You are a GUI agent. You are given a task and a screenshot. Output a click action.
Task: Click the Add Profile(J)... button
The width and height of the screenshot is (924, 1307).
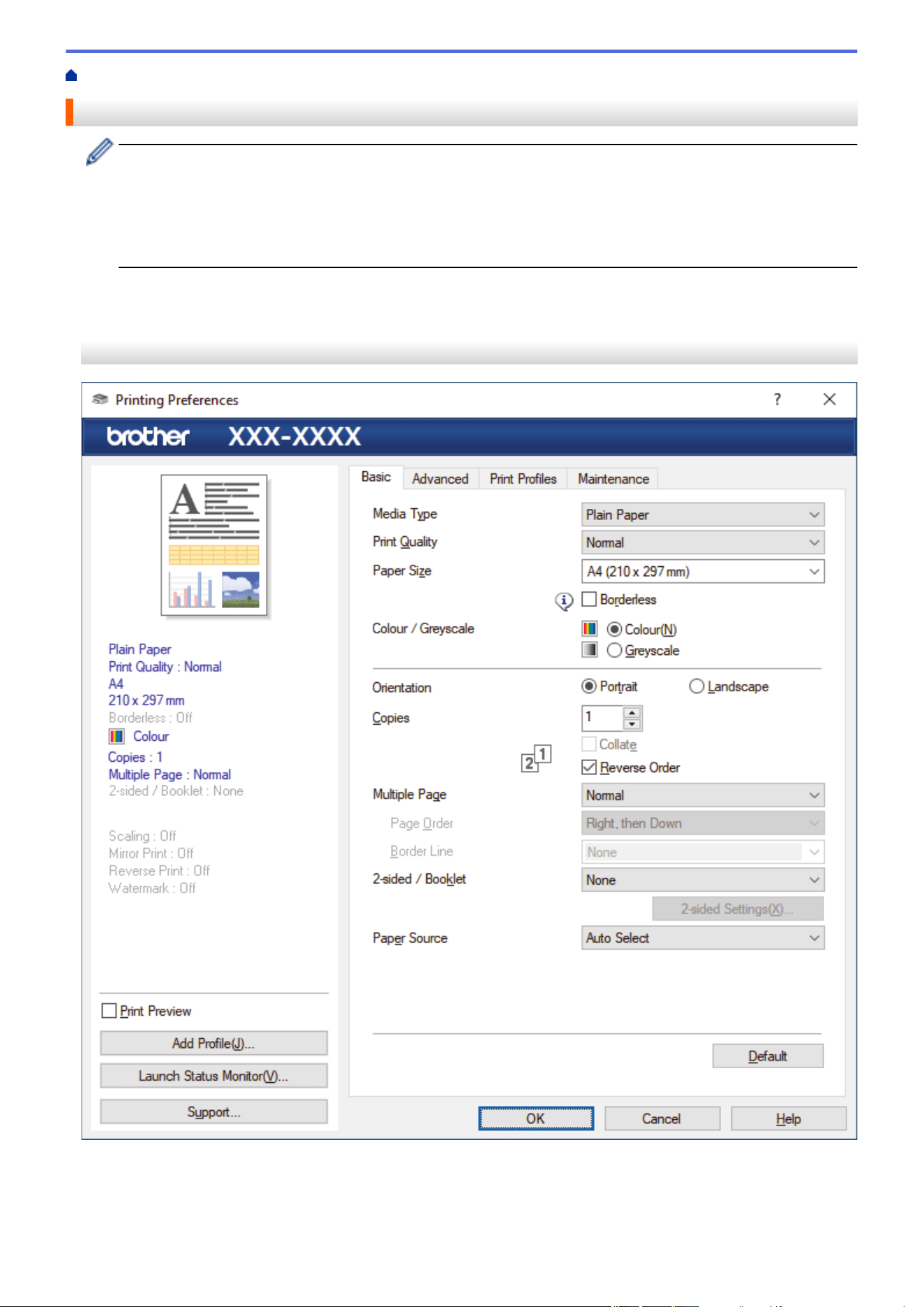tap(214, 1043)
